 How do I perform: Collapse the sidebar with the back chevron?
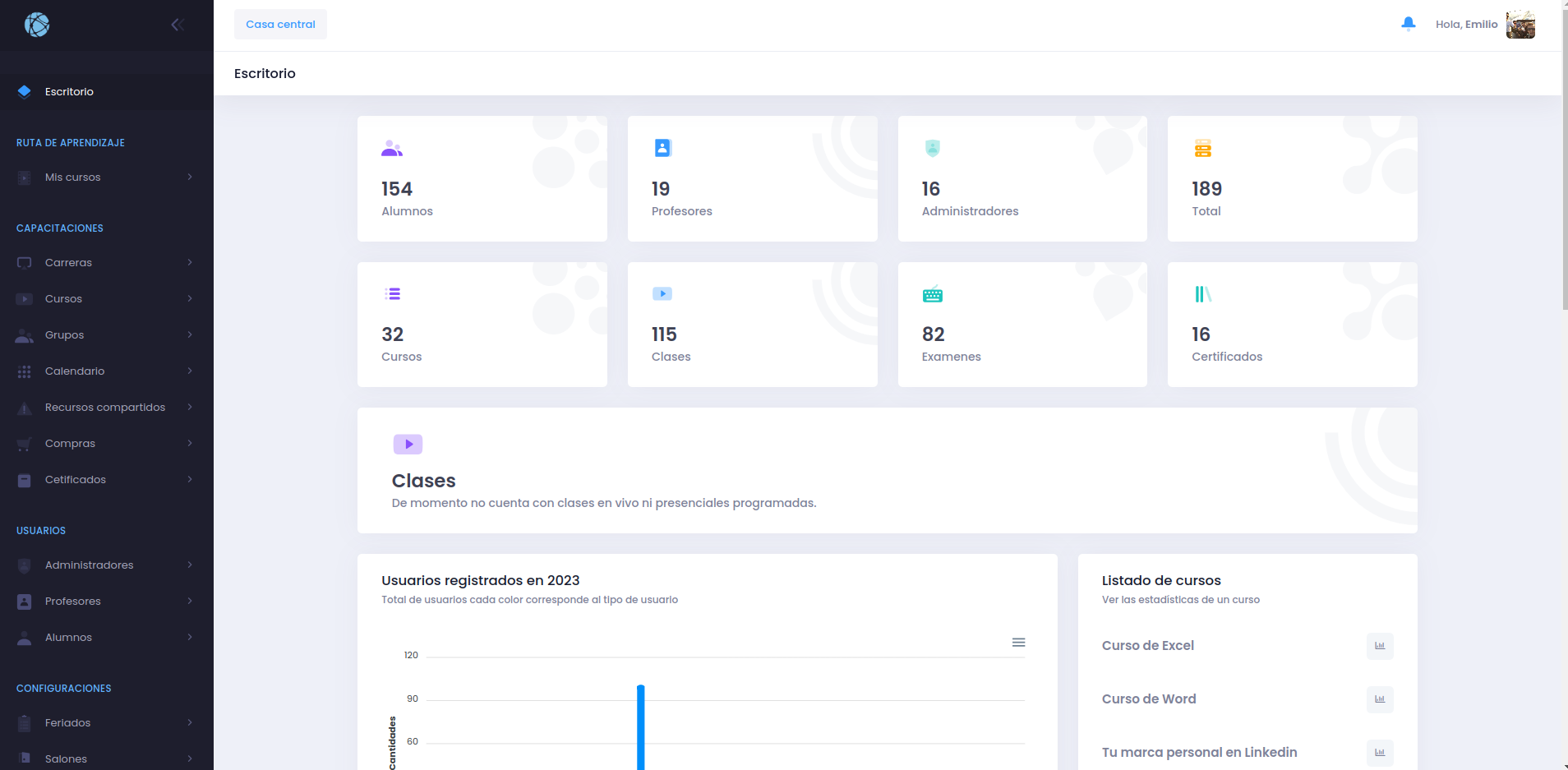pyautogui.click(x=178, y=24)
